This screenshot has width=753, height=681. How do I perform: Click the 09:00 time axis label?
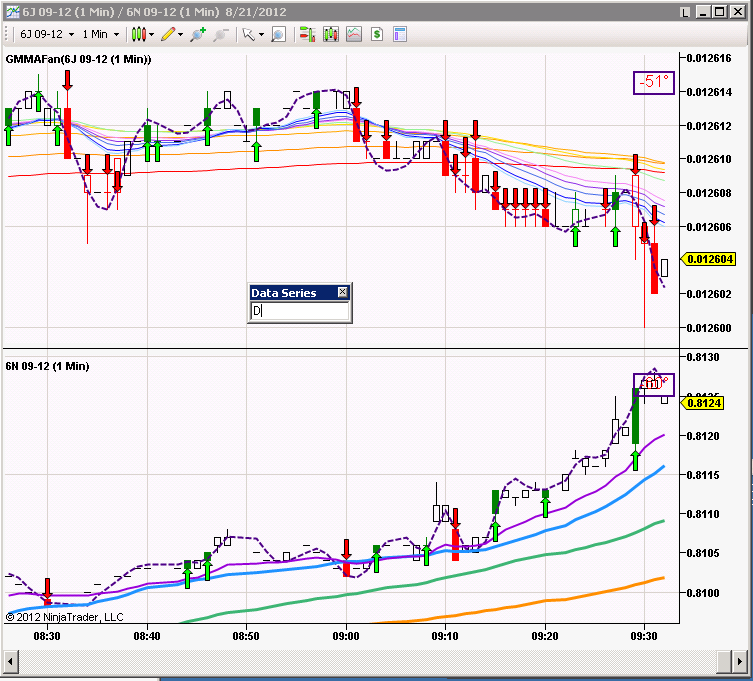coord(346,636)
